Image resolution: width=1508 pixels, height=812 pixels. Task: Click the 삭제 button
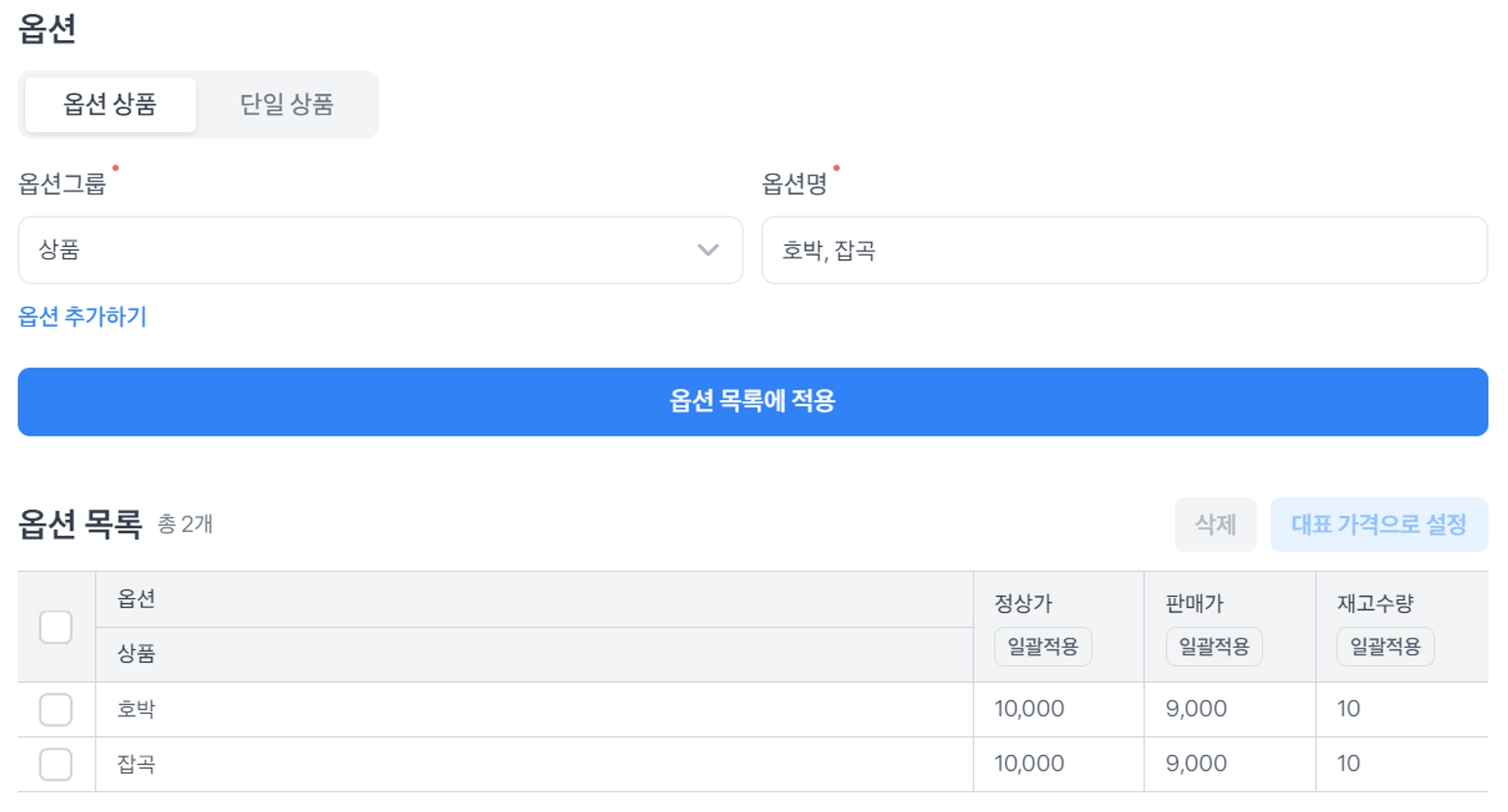(1215, 524)
